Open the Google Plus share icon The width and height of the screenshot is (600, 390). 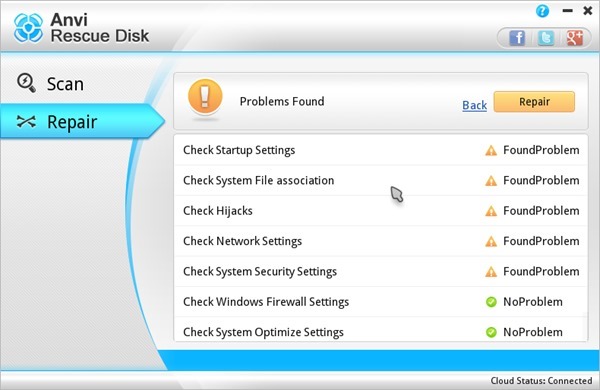[574, 38]
